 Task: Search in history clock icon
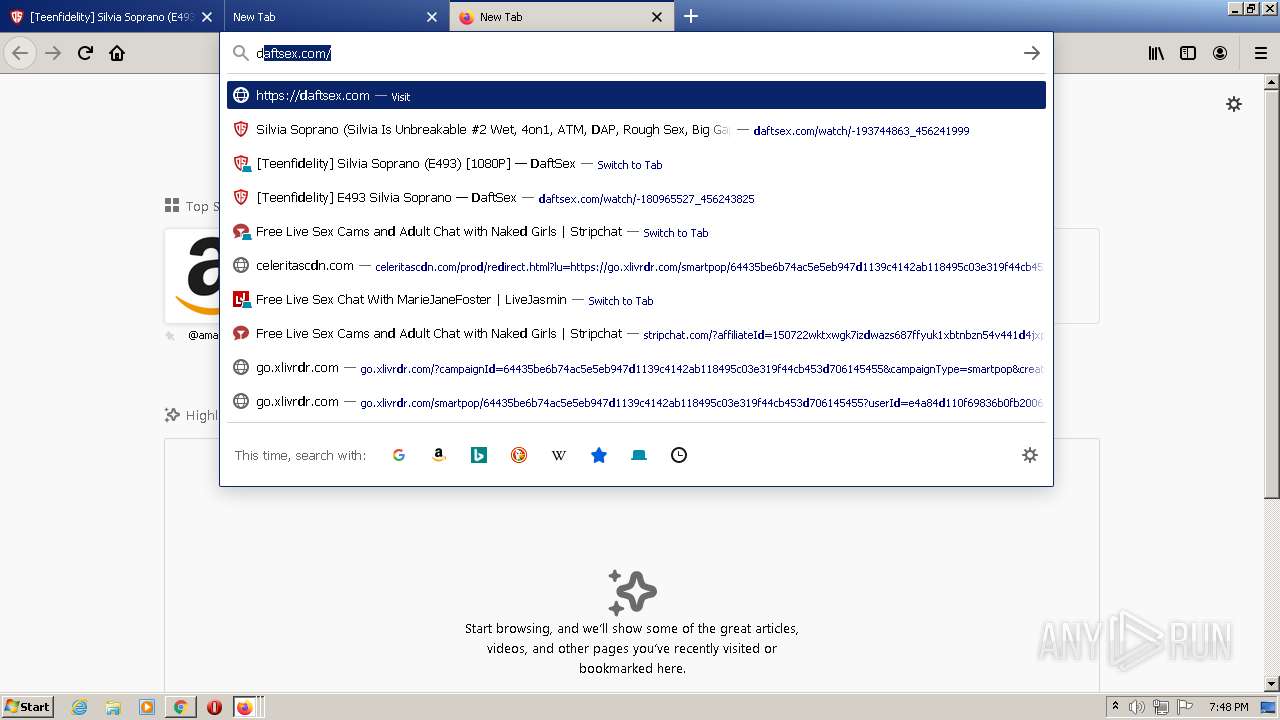click(x=679, y=455)
